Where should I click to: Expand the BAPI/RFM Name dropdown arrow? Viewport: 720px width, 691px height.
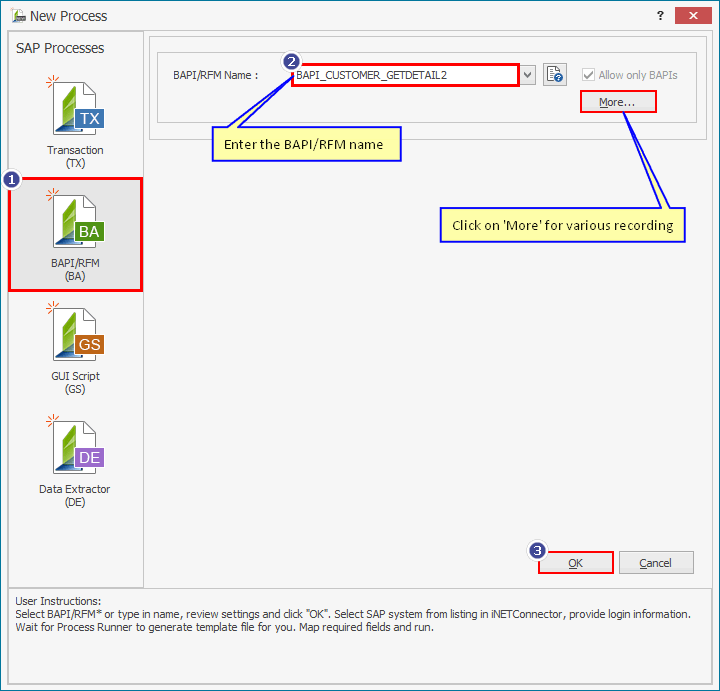point(528,75)
